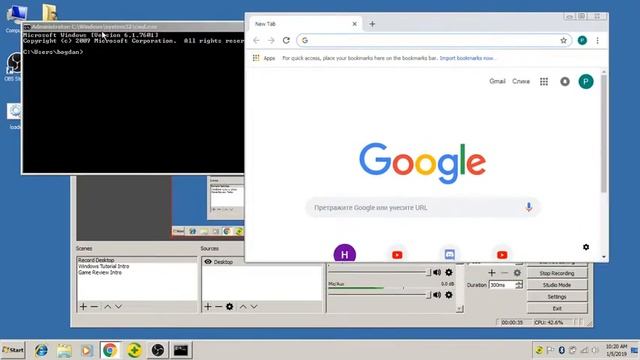Customize the new tab page with the gear
This screenshot has width=640, height=360.
coord(586,247)
